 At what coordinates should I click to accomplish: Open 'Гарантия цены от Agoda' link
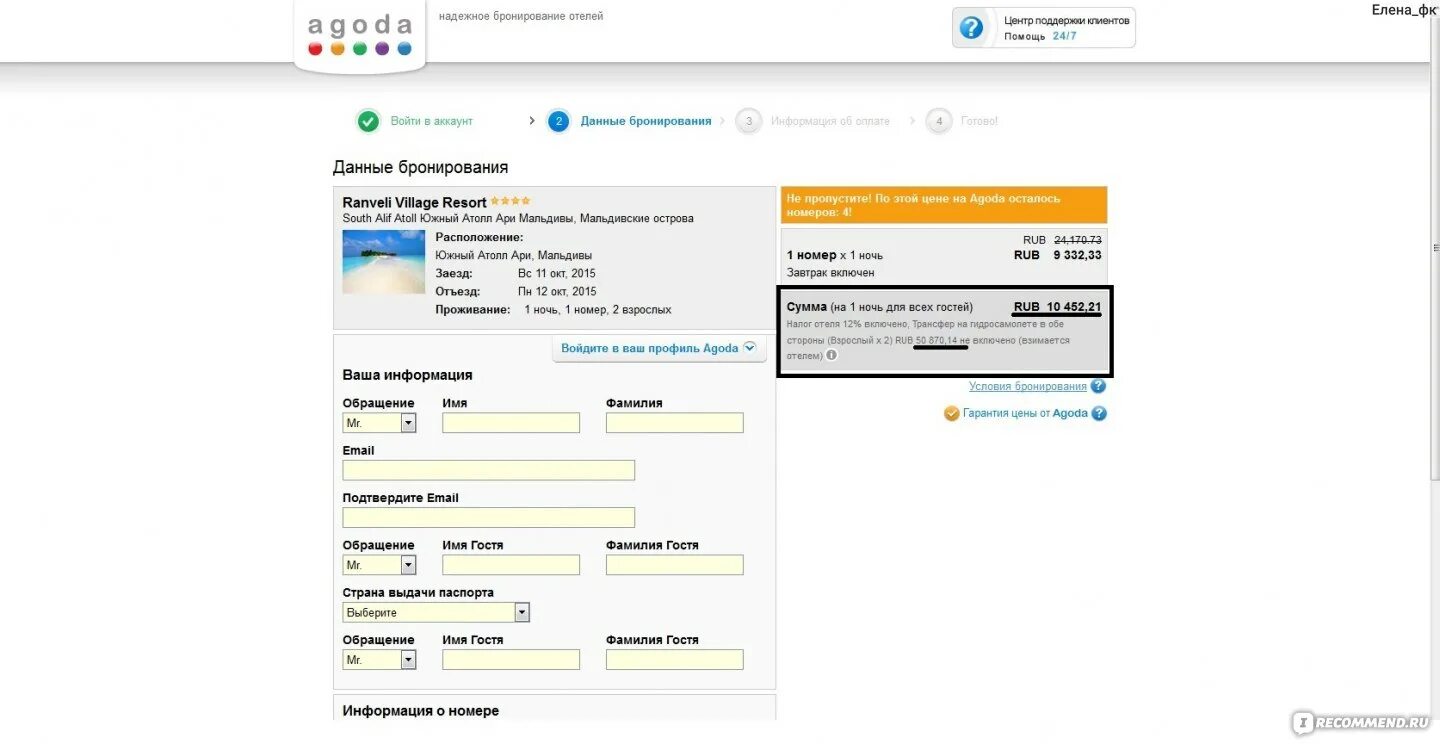(x=1025, y=413)
